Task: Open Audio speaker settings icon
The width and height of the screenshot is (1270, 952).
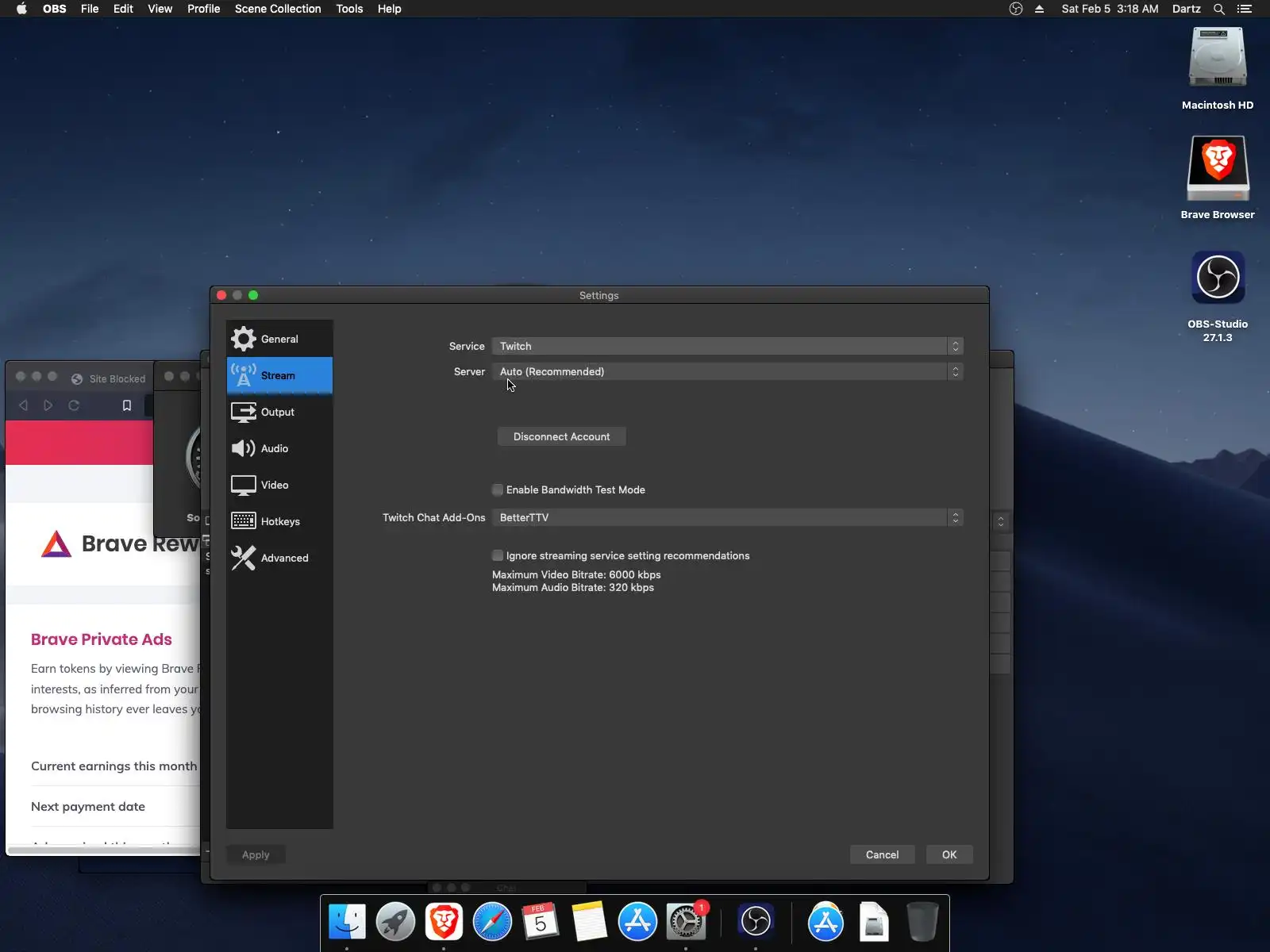Action: [243, 448]
